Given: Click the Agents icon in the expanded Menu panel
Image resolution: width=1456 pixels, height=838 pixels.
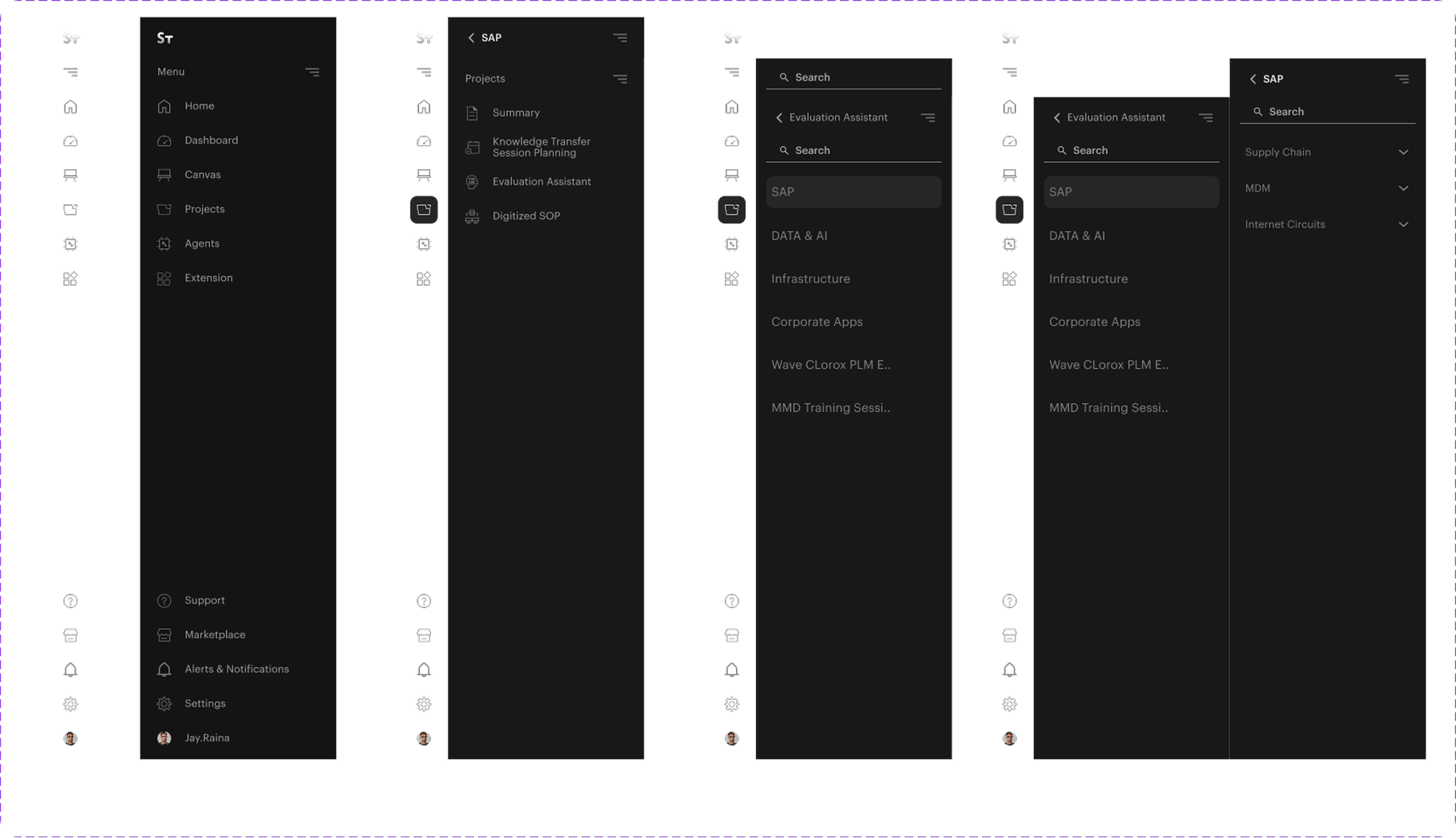Looking at the screenshot, I should (x=164, y=243).
